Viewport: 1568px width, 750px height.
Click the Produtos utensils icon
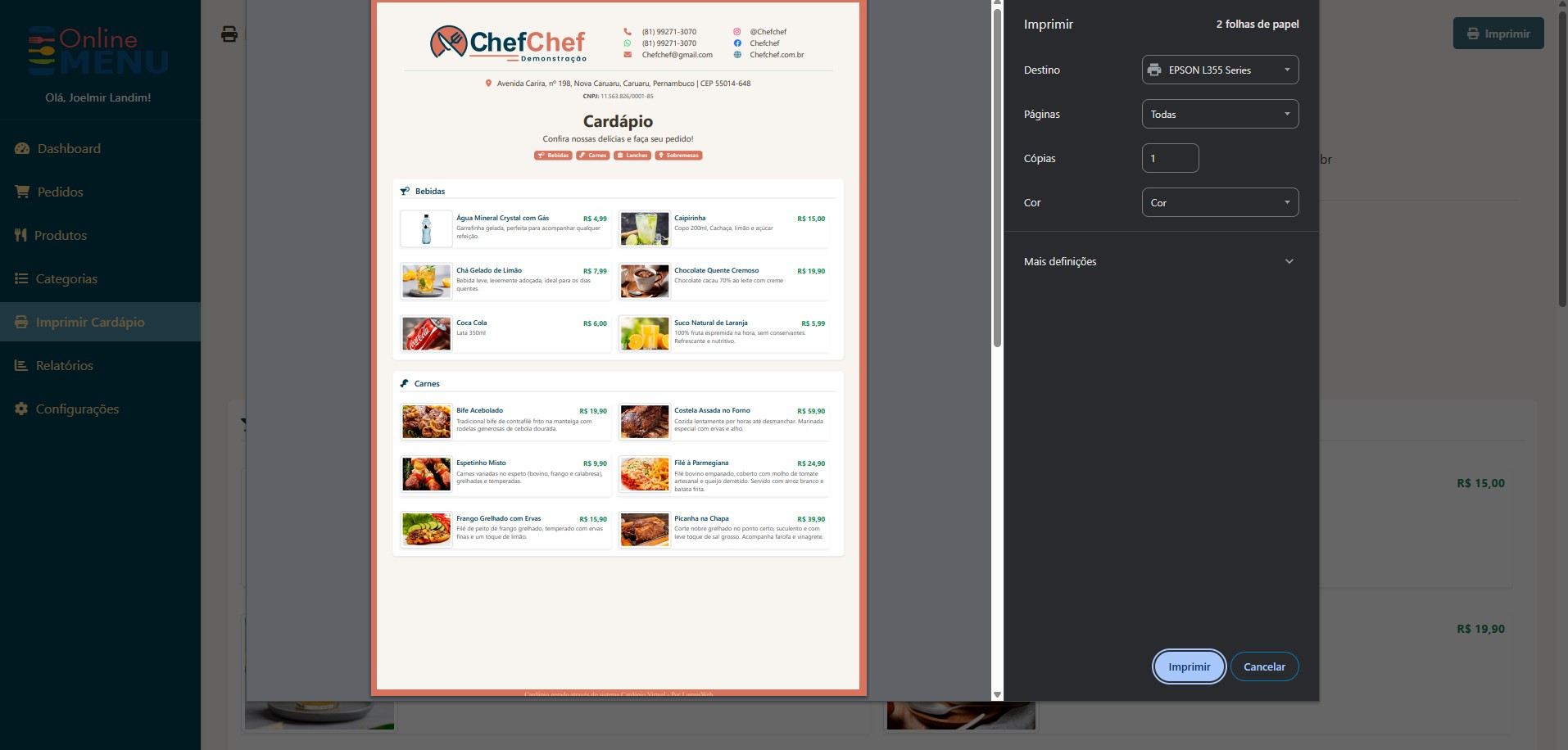[x=20, y=235]
